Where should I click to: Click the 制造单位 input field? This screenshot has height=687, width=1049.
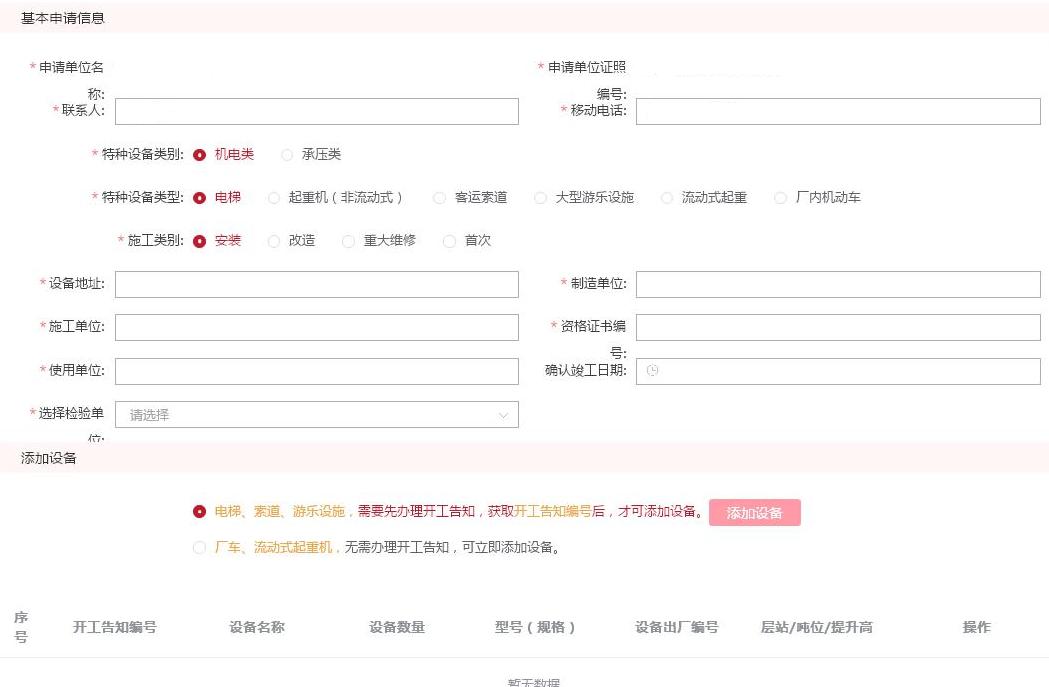tap(838, 285)
